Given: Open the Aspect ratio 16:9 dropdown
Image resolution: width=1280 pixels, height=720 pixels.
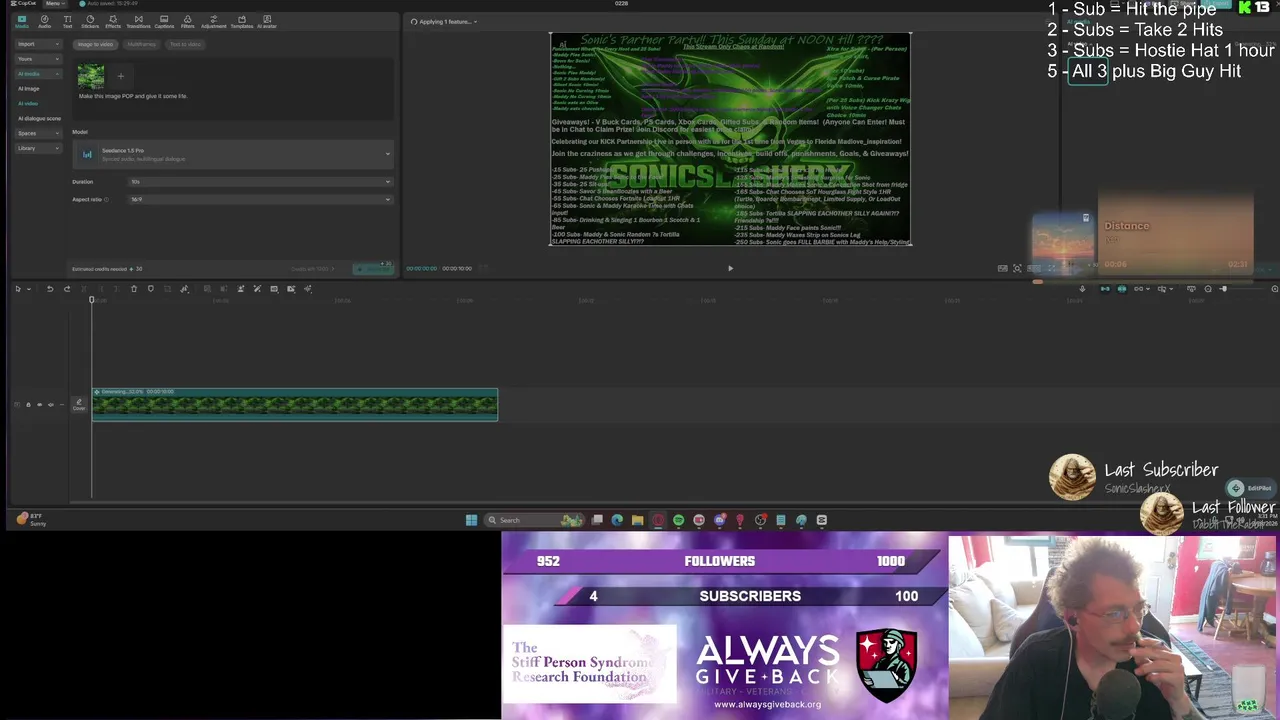Looking at the screenshot, I should [x=260, y=199].
